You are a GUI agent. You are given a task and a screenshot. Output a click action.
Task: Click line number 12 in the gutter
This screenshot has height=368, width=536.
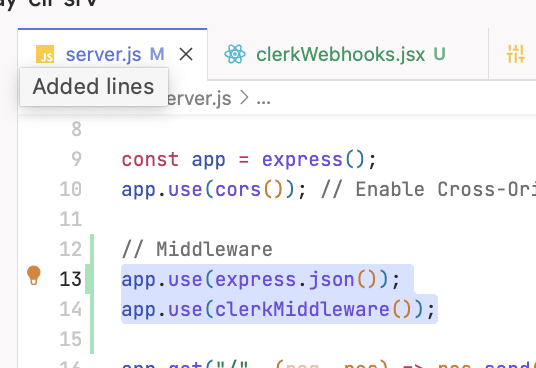point(71,249)
